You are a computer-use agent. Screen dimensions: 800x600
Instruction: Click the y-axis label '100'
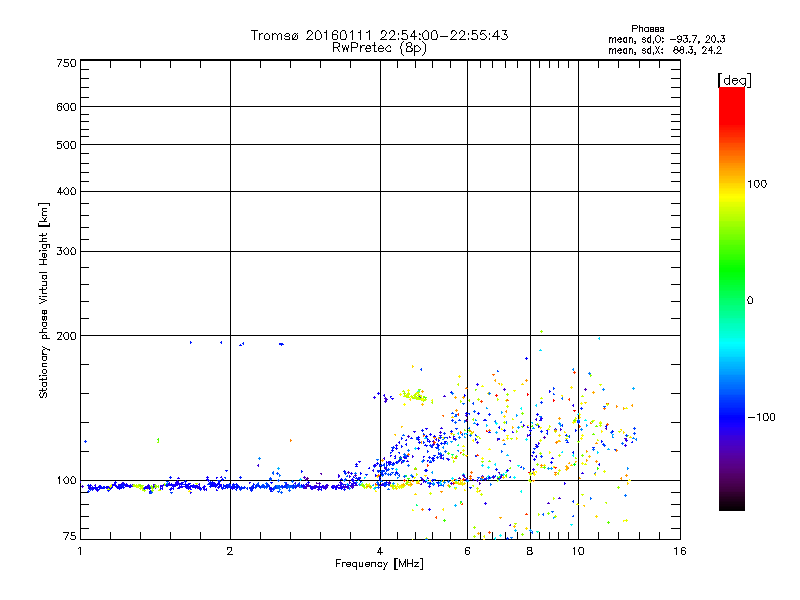pyautogui.click(x=66, y=481)
